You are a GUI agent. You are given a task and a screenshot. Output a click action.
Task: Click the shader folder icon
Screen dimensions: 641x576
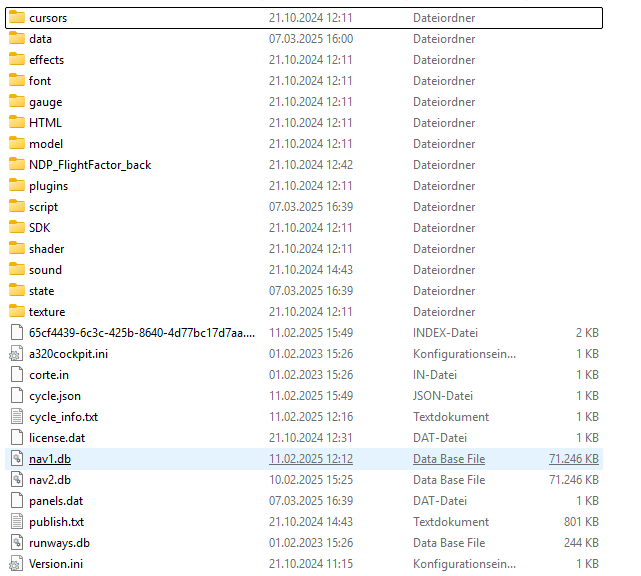coord(17,248)
